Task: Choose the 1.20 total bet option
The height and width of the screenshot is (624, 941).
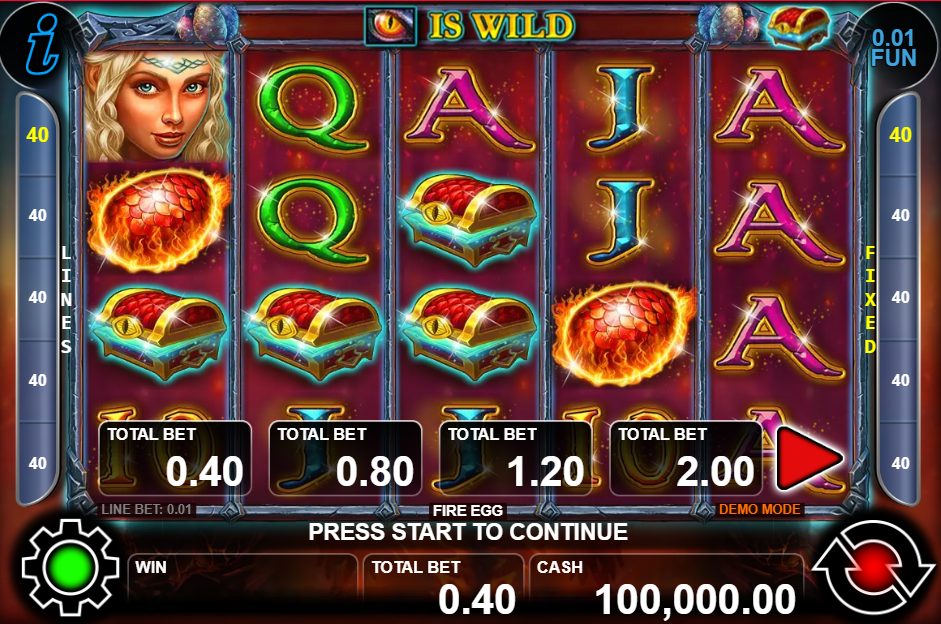Action: pyautogui.click(x=516, y=458)
